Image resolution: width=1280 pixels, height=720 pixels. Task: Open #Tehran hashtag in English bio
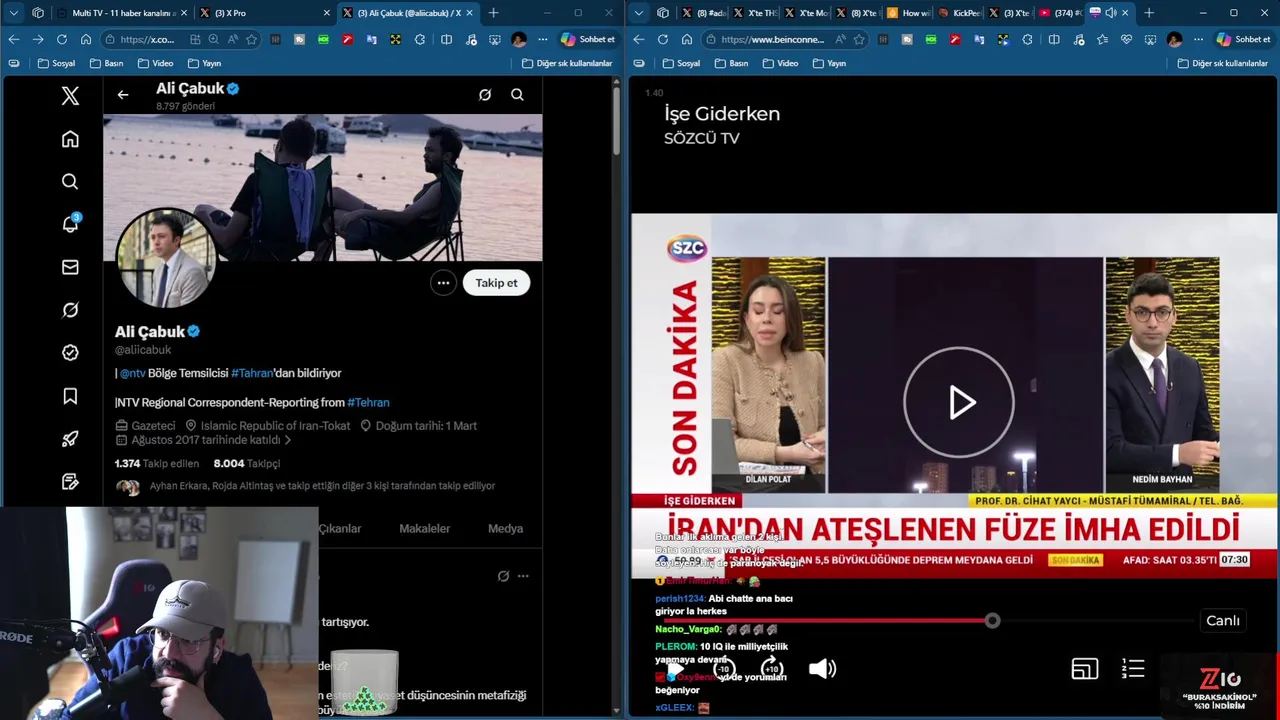pyautogui.click(x=368, y=402)
